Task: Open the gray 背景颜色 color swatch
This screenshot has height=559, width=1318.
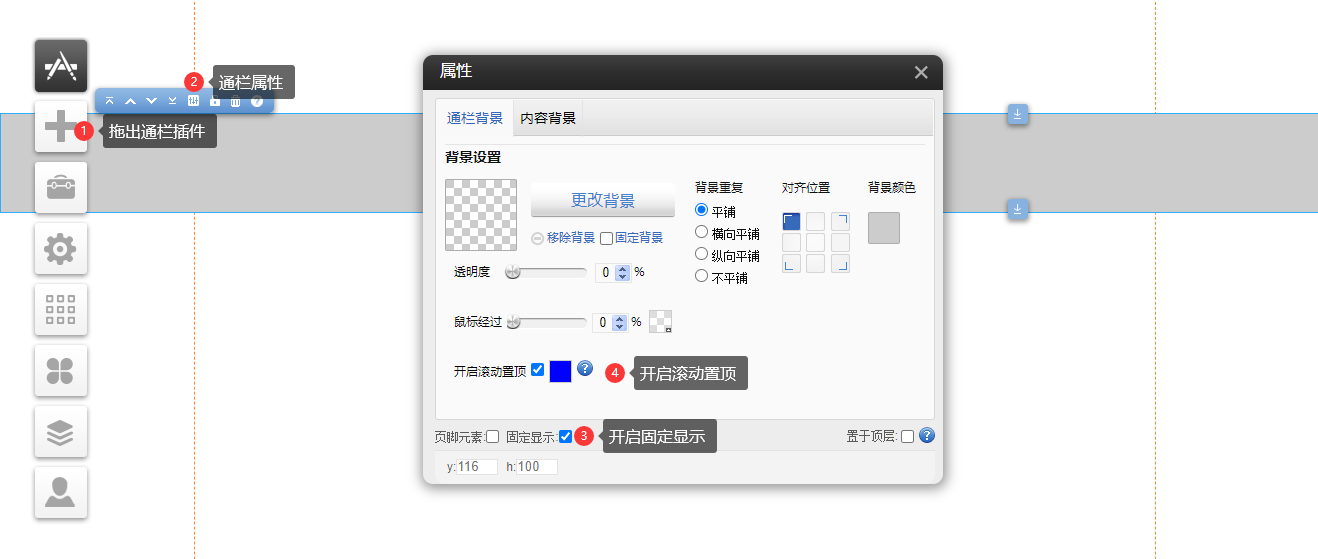Action: click(884, 227)
